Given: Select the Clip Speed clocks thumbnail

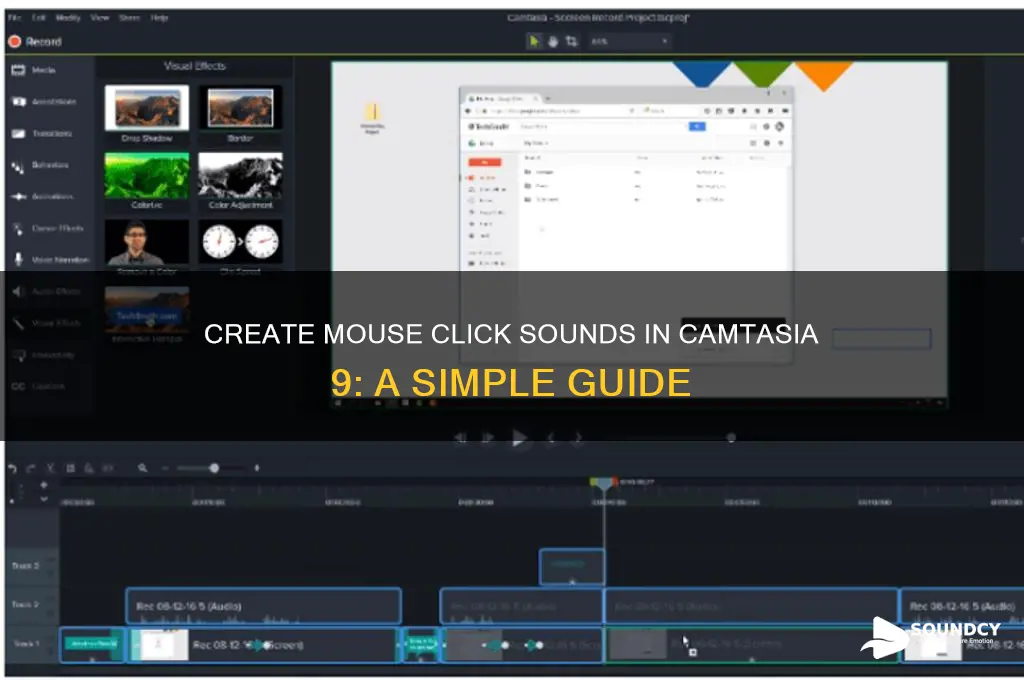Looking at the screenshot, I should click(240, 242).
